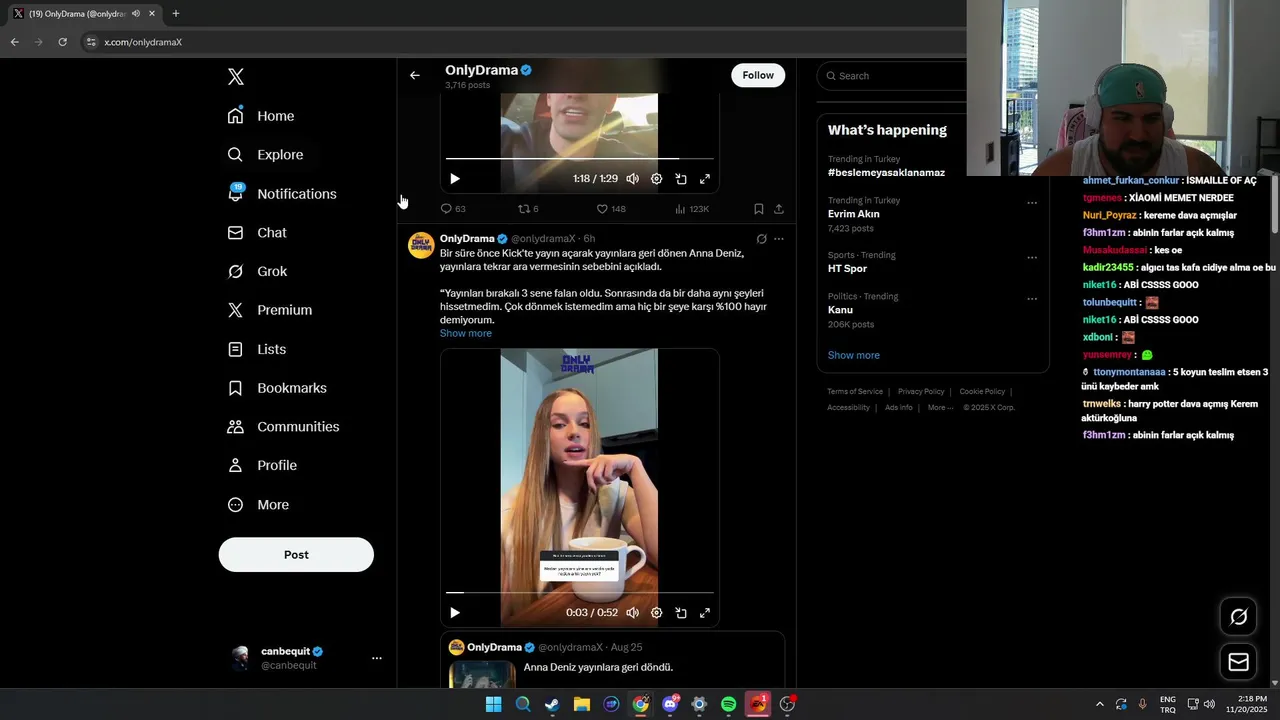Open Bookmarks in the sidebar
The height and width of the screenshot is (720, 1280).
(277, 388)
